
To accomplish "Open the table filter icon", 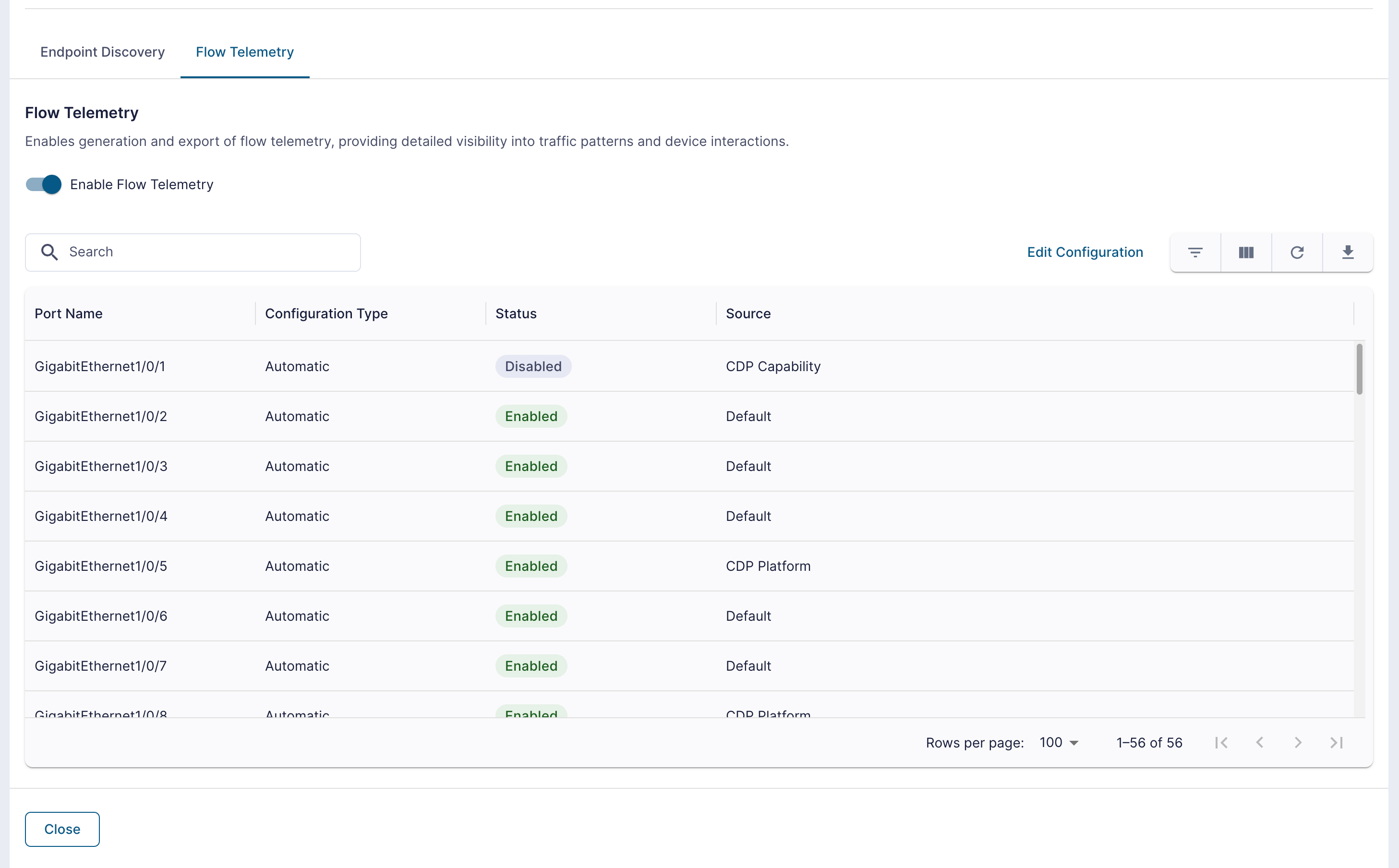I will tap(1195, 253).
